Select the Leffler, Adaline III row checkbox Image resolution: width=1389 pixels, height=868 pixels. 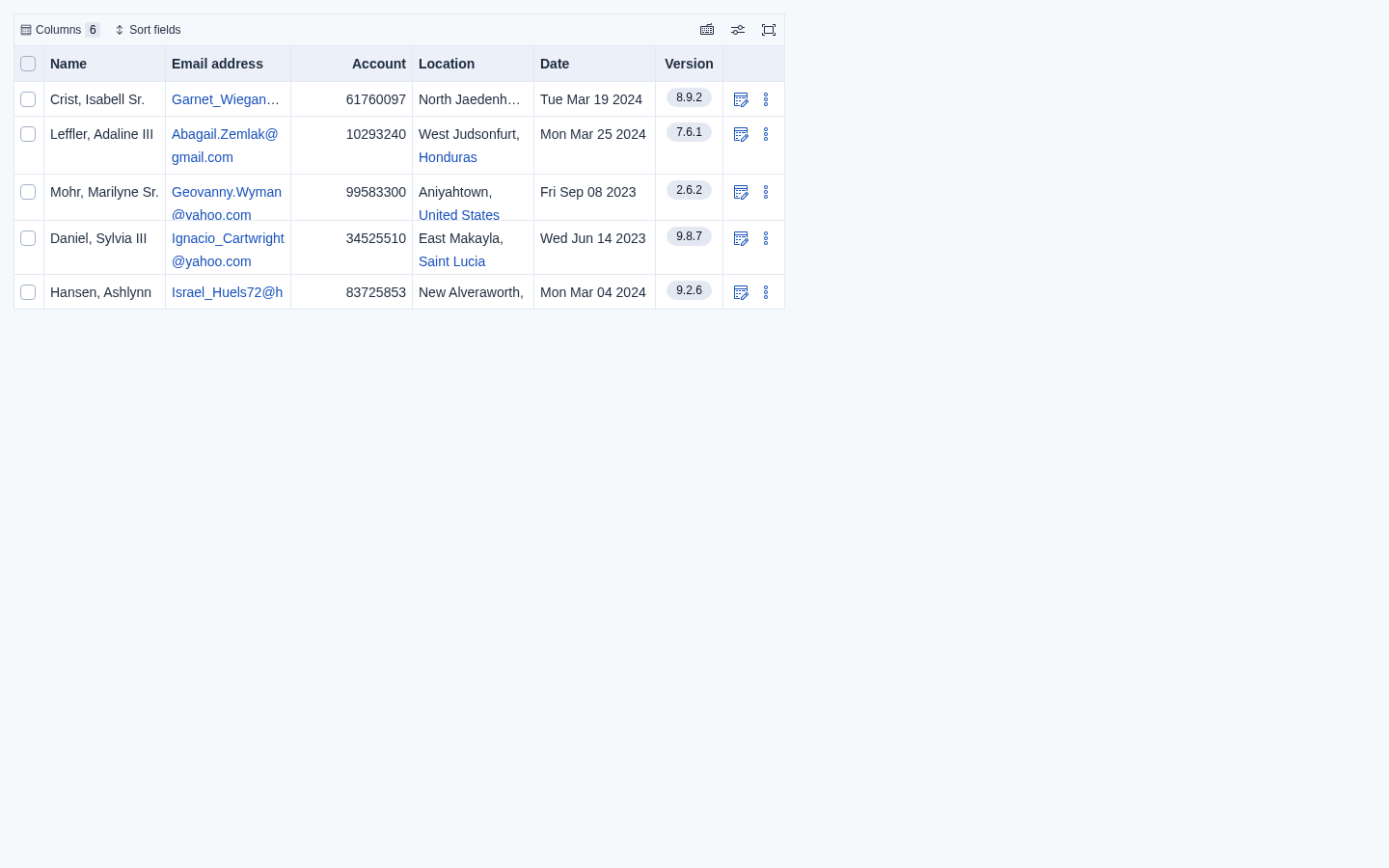point(28,134)
